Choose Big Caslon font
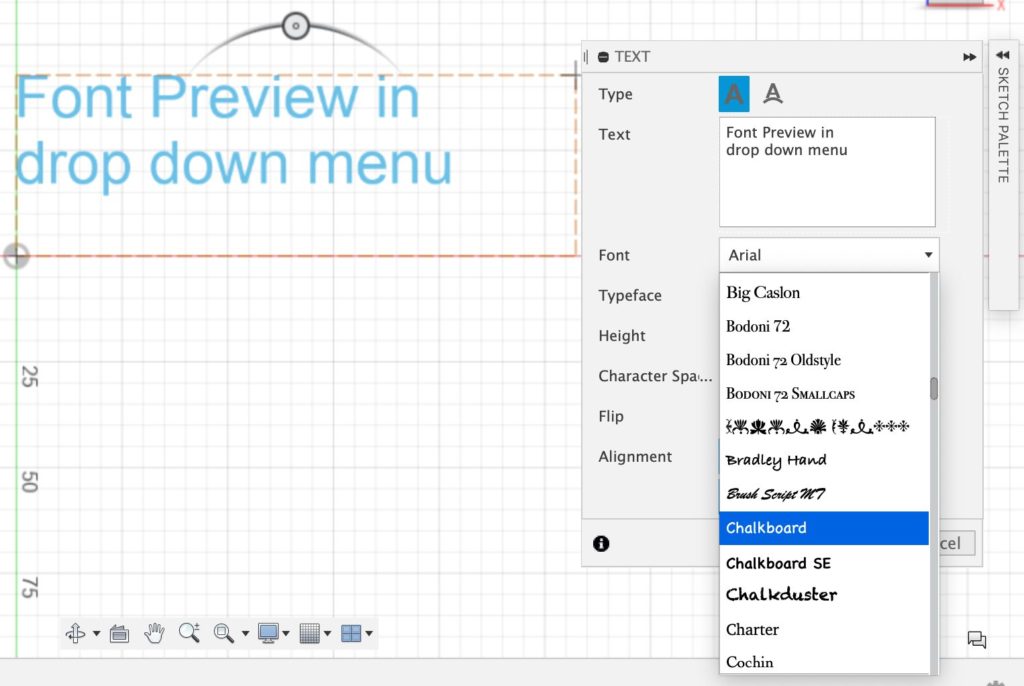This screenshot has width=1024, height=686. (x=824, y=293)
